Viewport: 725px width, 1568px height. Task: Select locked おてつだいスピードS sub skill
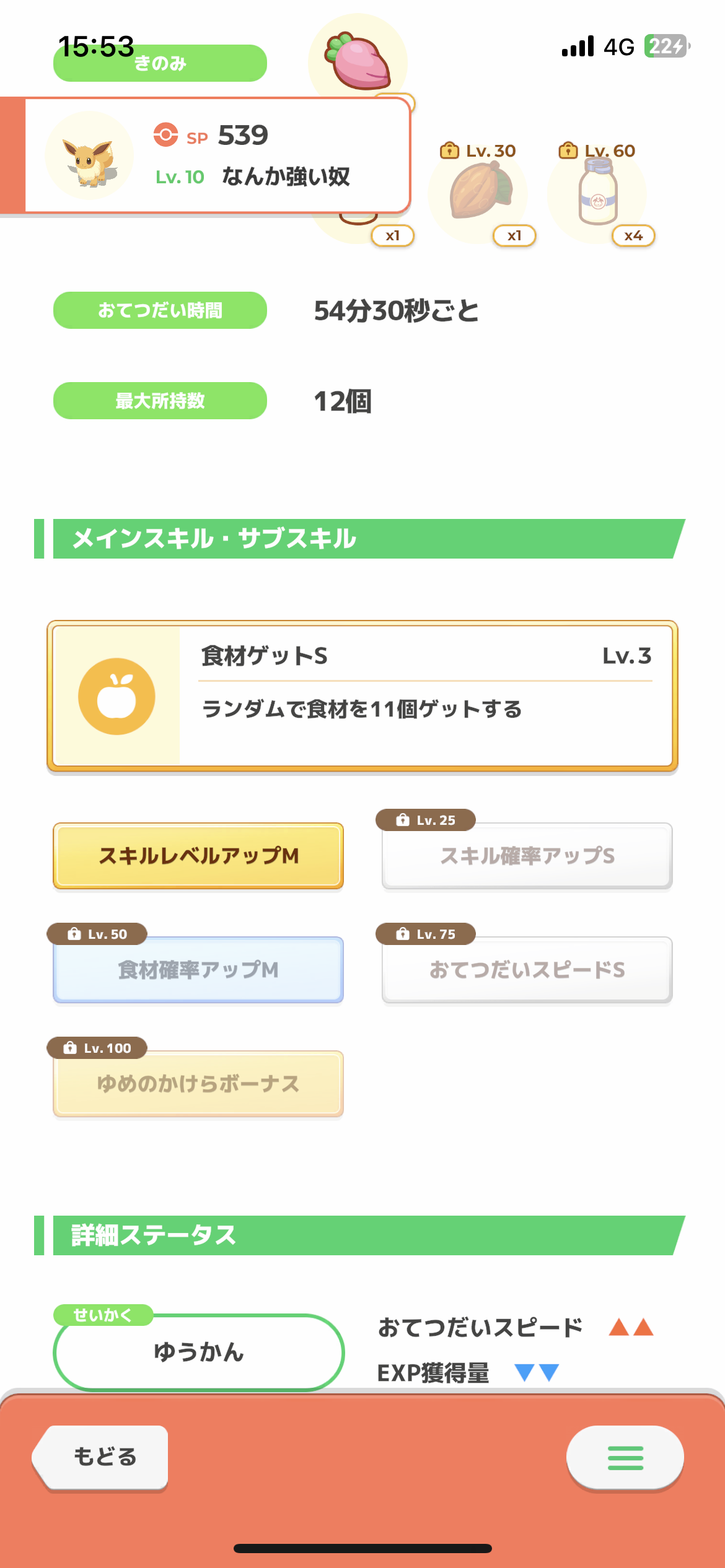click(527, 970)
